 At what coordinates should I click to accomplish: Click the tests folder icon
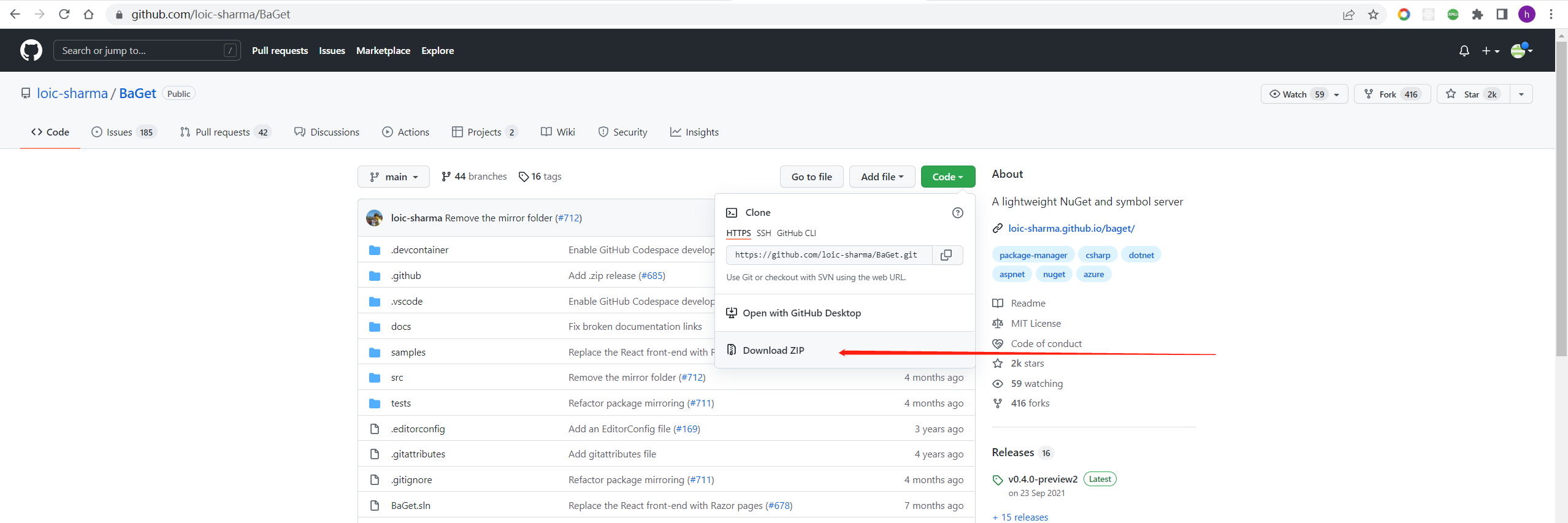[x=375, y=403]
